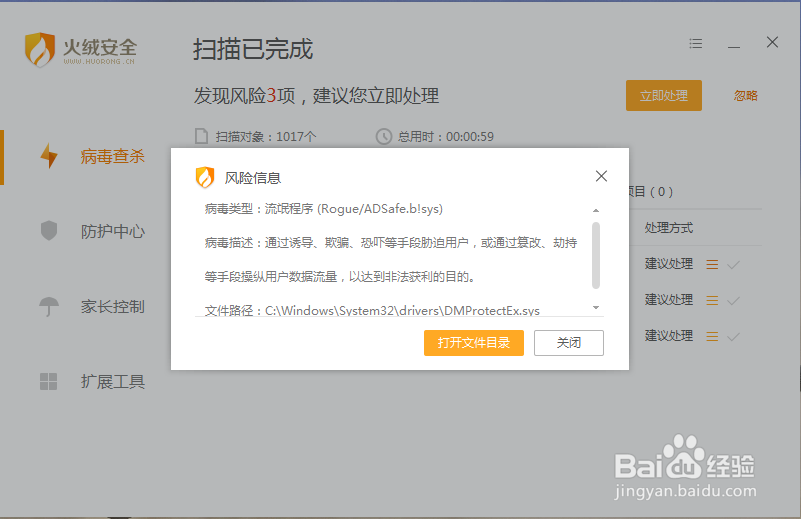This screenshot has width=801, height=519.
Task: Click the shield icon beside 防护中心
Action: coord(49,230)
